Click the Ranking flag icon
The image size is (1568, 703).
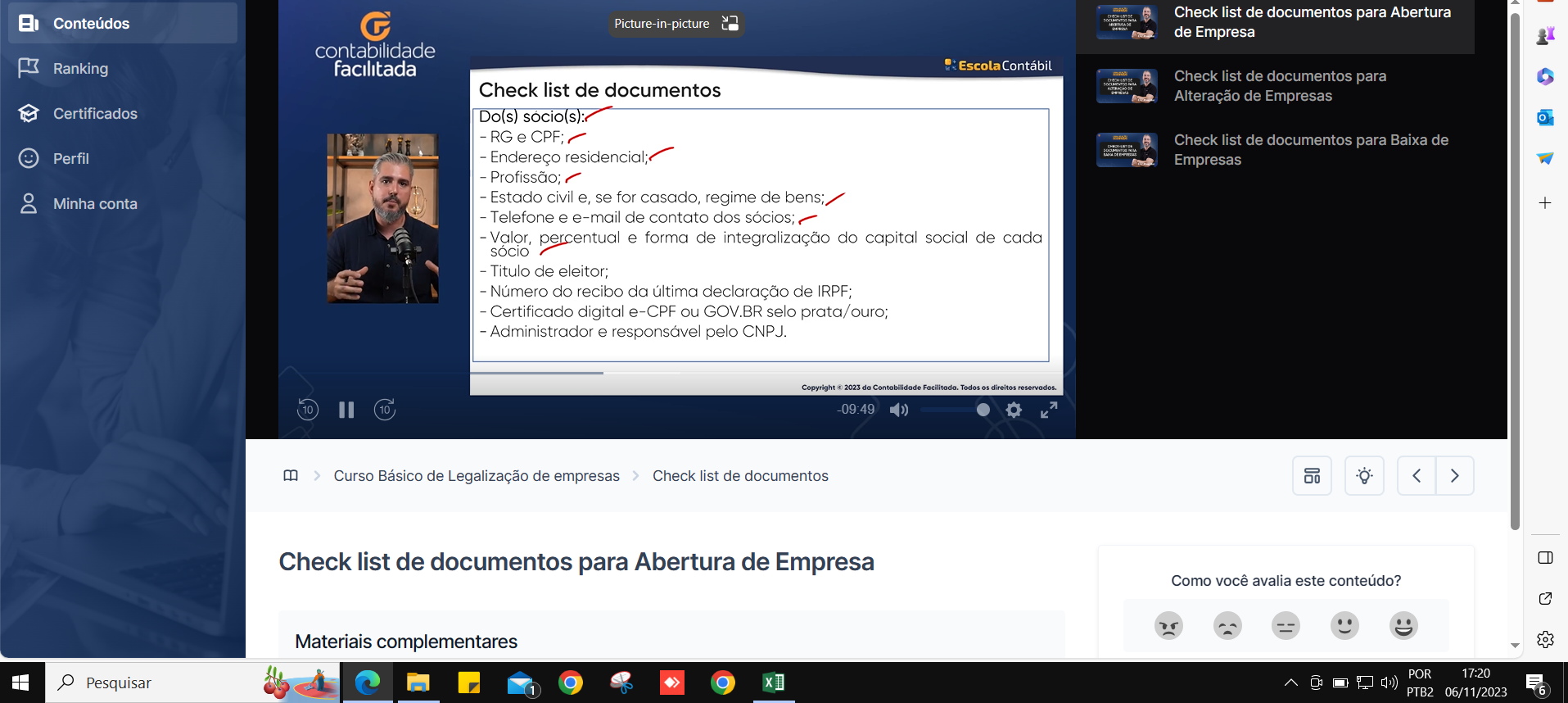pos(29,68)
